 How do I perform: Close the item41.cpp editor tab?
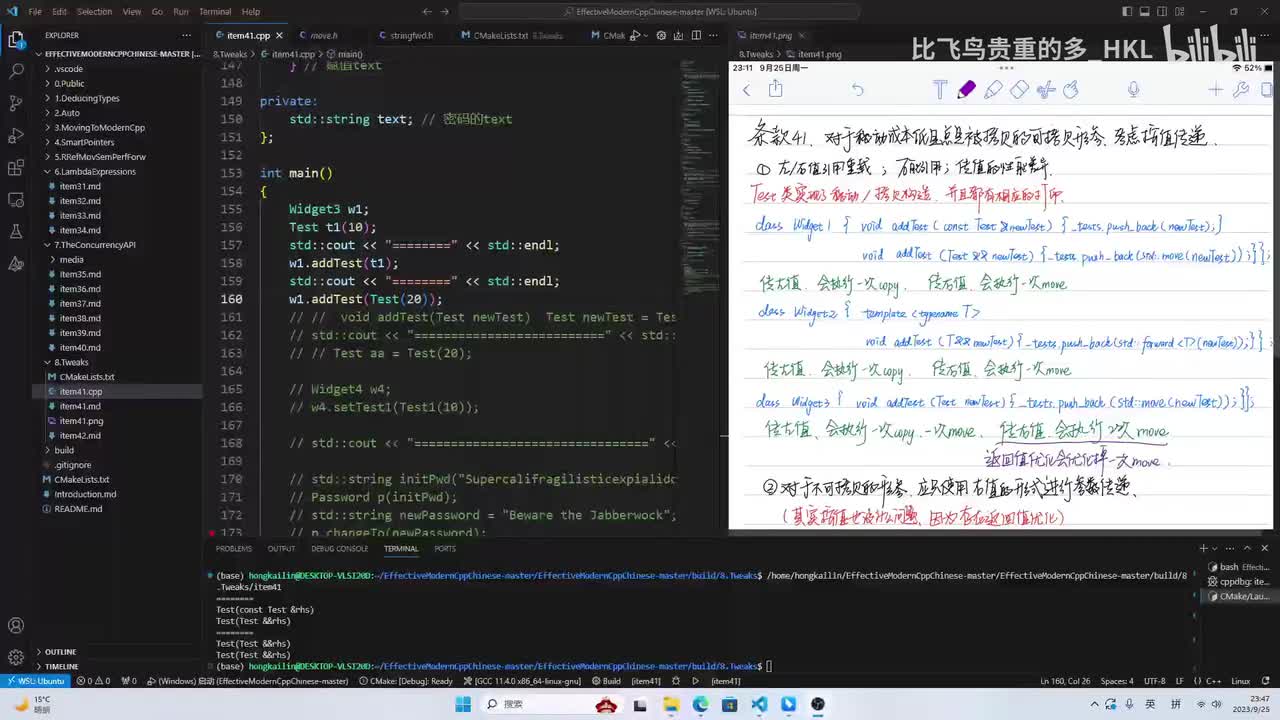click(280, 35)
